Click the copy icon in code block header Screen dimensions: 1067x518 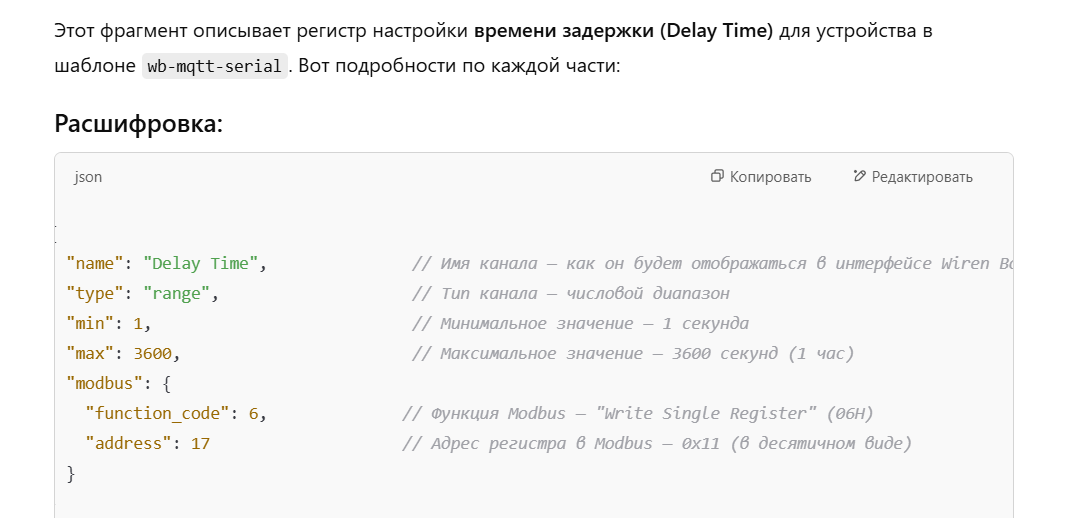pos(717,176)
